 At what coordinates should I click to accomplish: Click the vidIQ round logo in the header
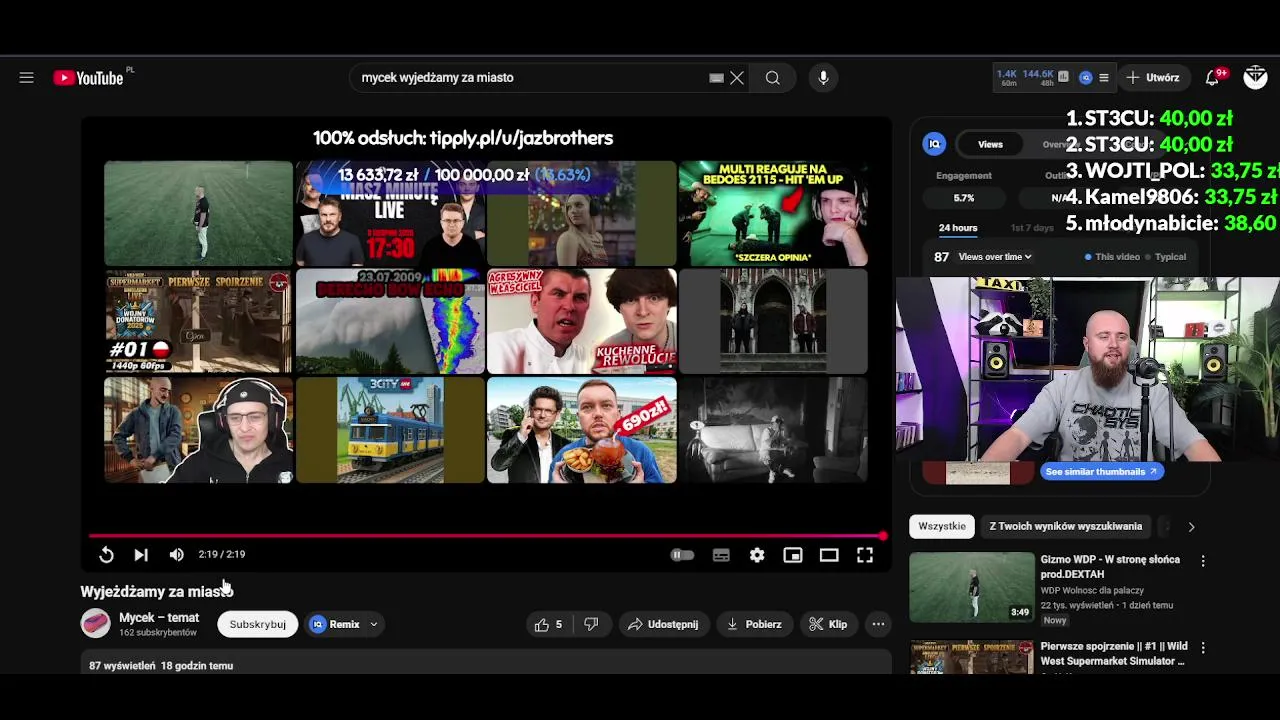[x=1085, y=77]
